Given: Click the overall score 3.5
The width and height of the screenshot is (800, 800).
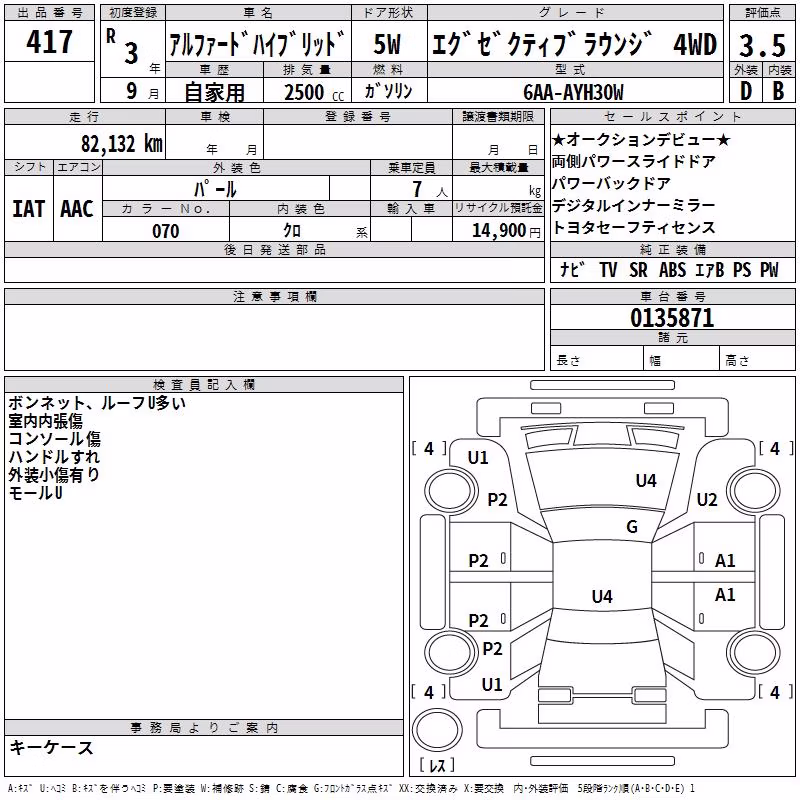Looking at the screenshot, I should point(762,45).
